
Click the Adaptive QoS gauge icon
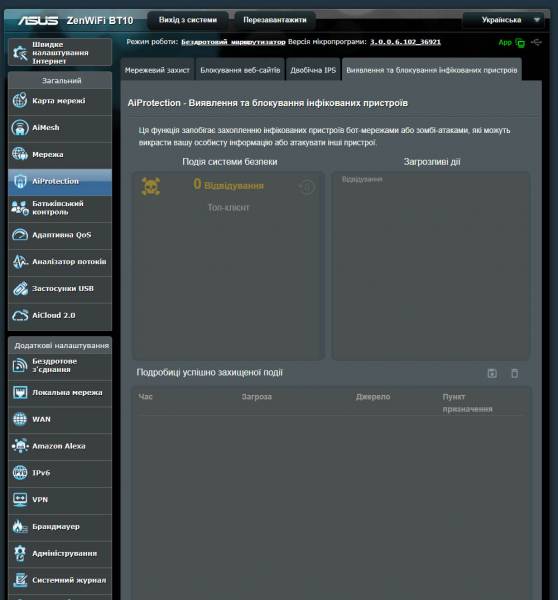click(20, 235)
